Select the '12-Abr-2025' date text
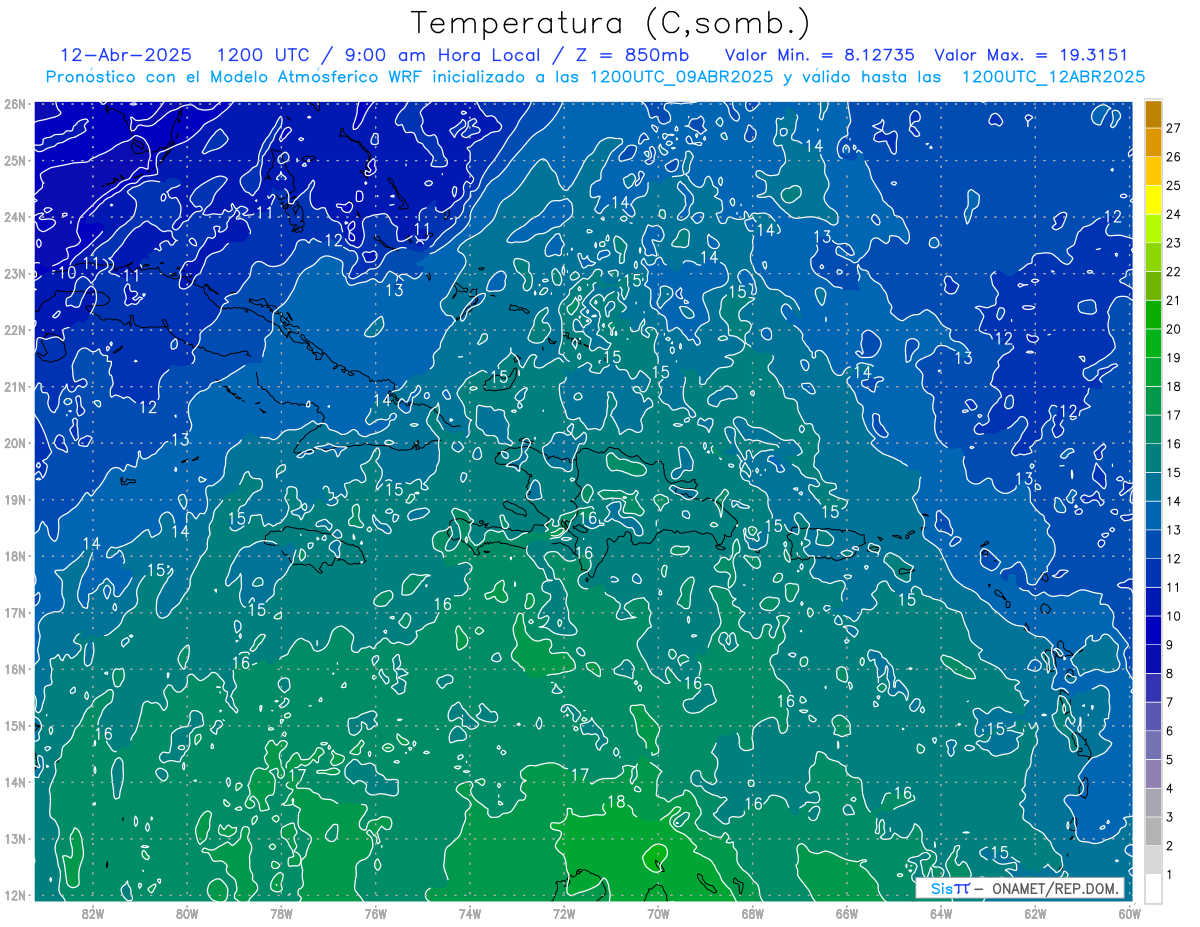 [127, 55]
